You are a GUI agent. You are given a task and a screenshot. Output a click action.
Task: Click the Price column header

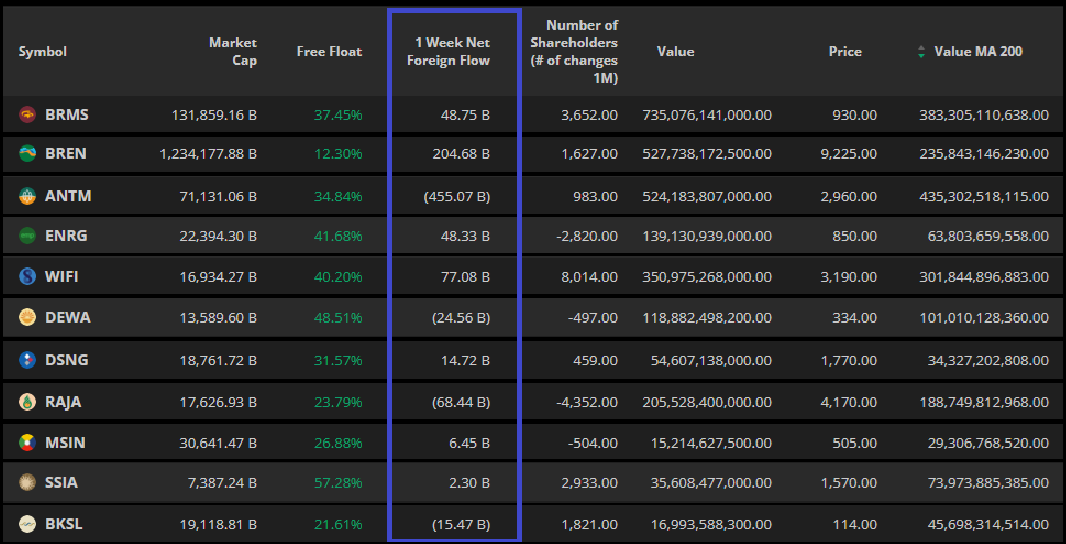click(x=845, y=51)
